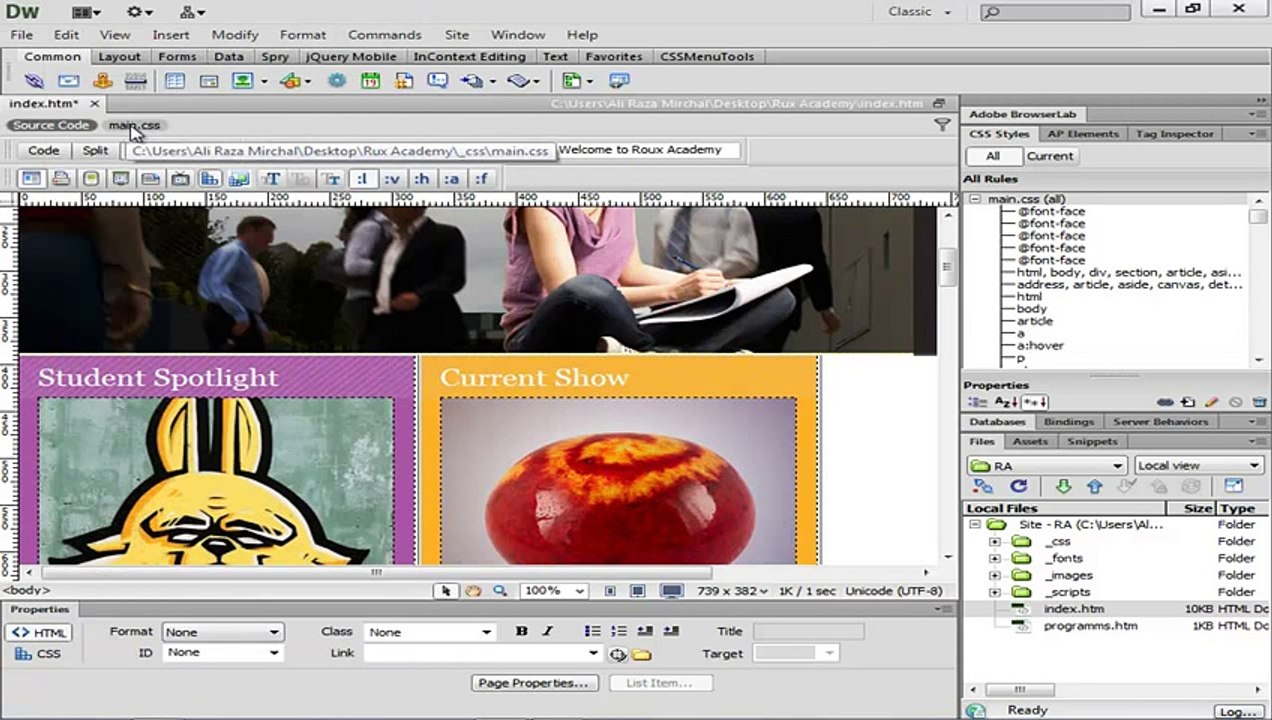This screenshot has height=720, width=1272.
Task: Select the Zoom magnifier tool in status bar
Action: [x=499, y=591]
